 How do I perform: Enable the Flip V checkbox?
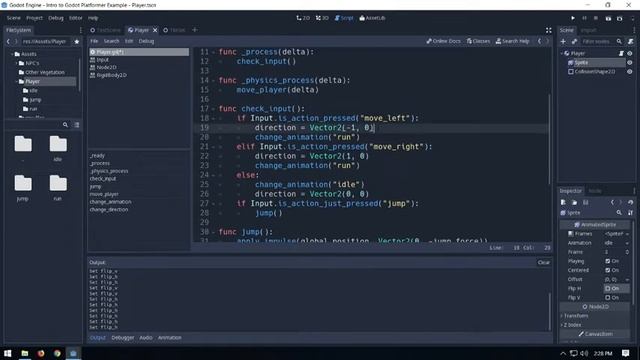[x=608, y=298]
